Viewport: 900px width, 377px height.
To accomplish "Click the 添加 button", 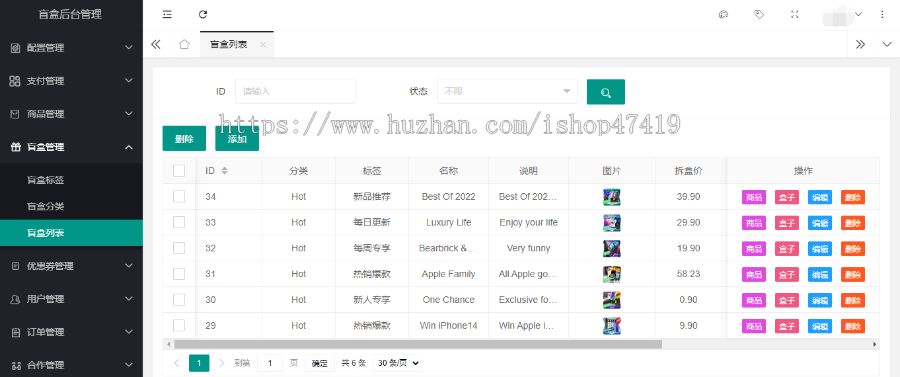I will [x=237, y=138].
